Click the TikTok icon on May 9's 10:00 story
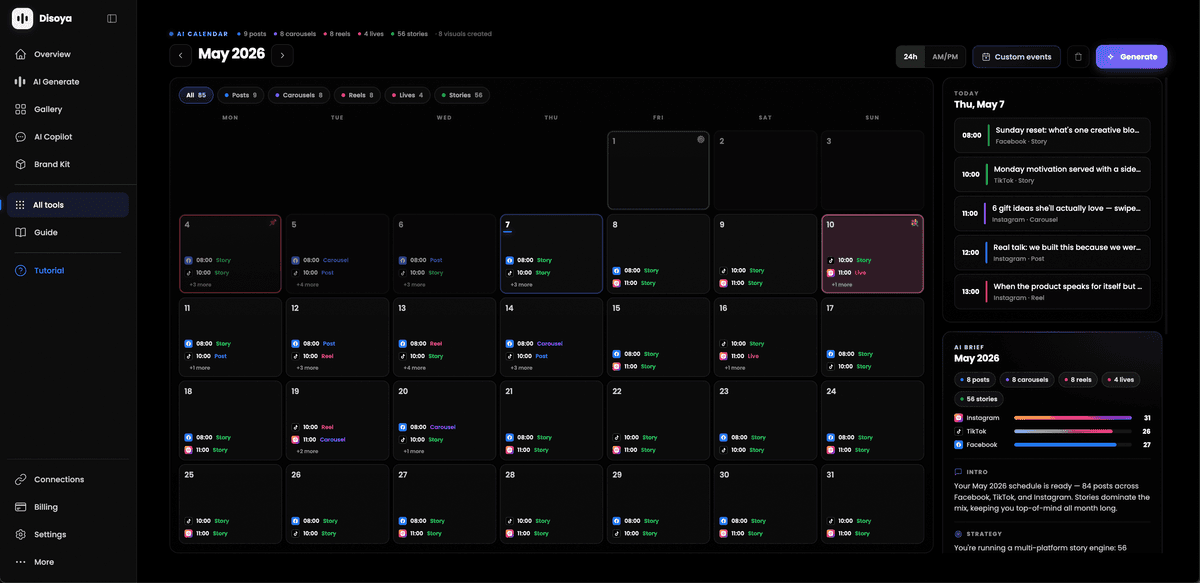 (724, 270)
